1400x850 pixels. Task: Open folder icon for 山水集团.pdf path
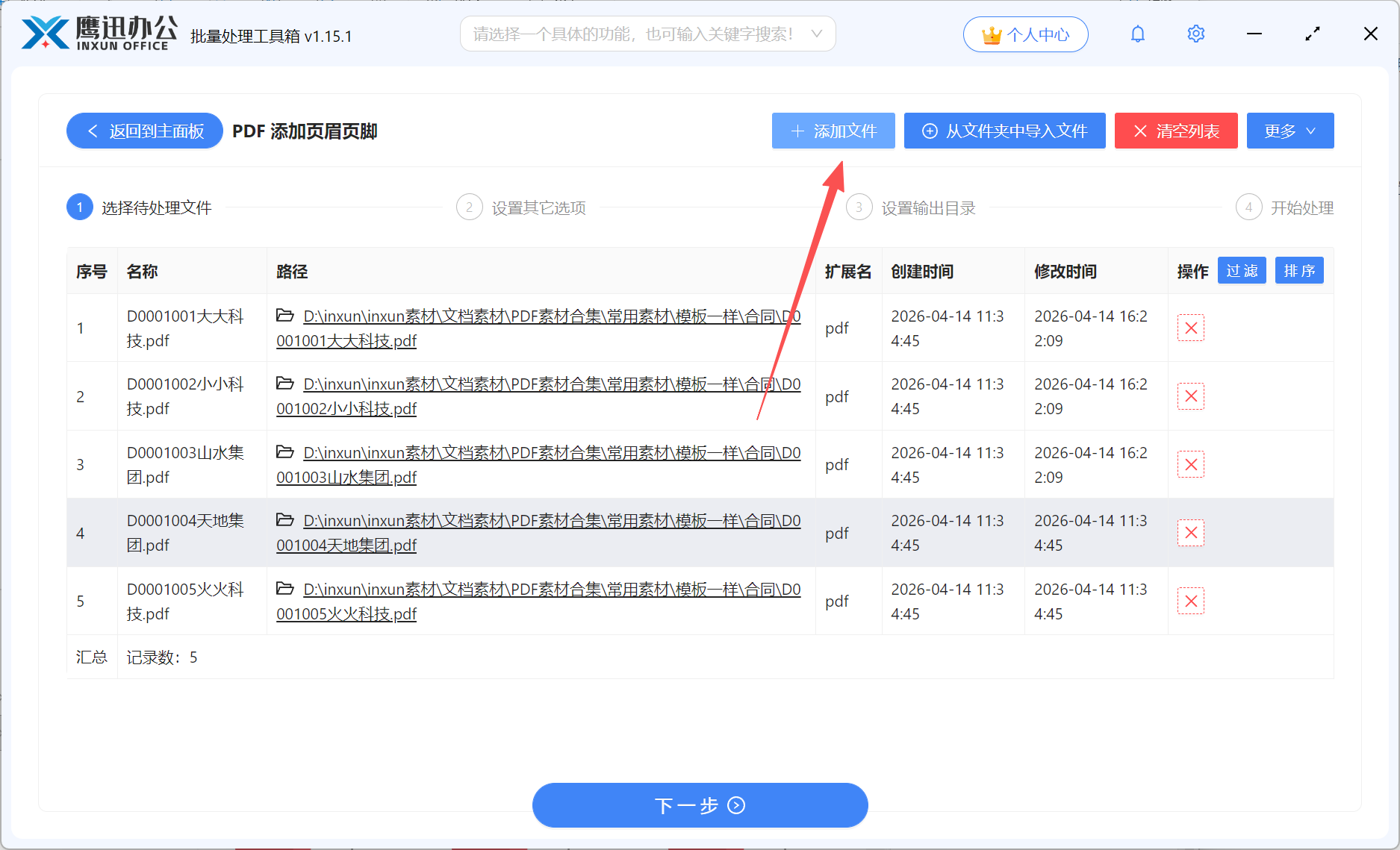[285, 452]
